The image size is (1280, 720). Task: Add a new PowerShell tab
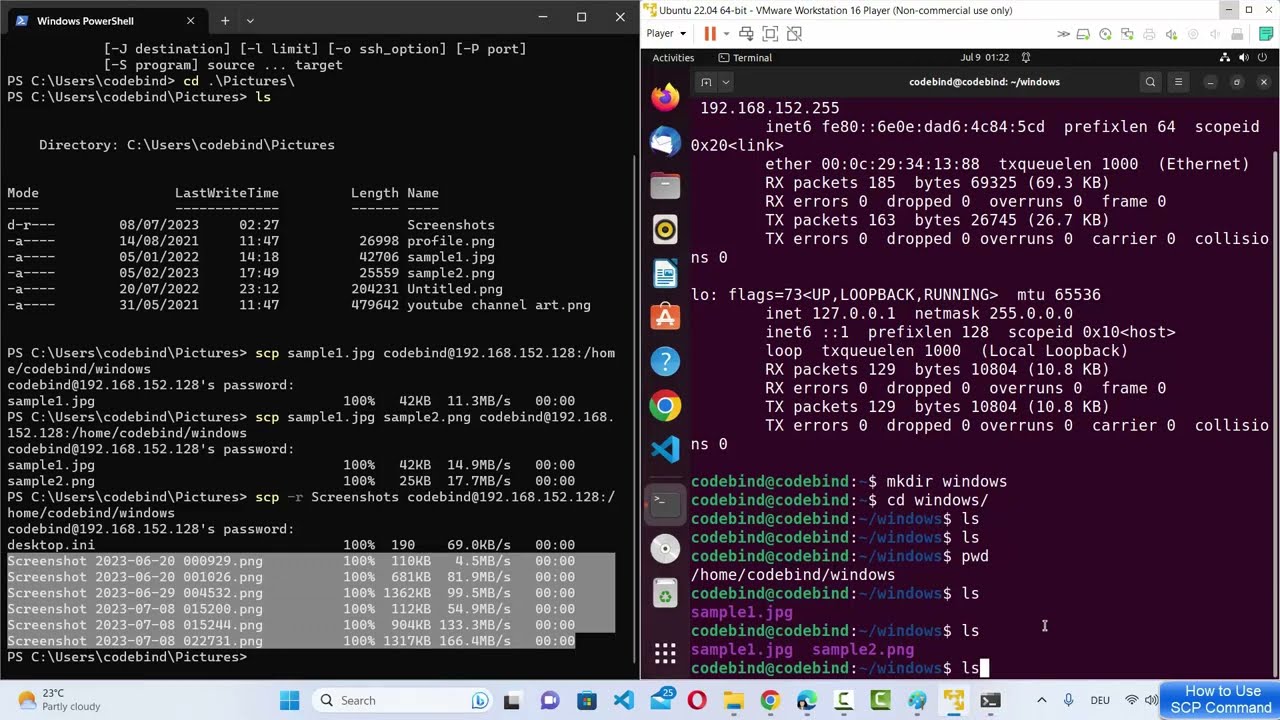225,20
